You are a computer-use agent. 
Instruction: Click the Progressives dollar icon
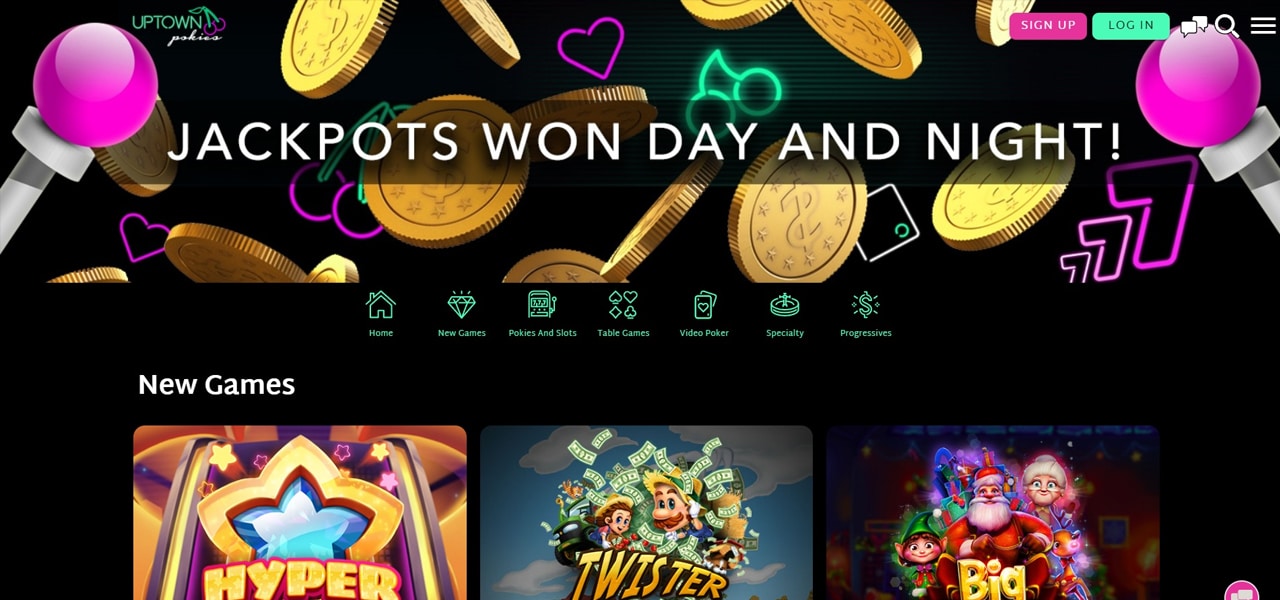pyautogui.click(x=865, y=304)
